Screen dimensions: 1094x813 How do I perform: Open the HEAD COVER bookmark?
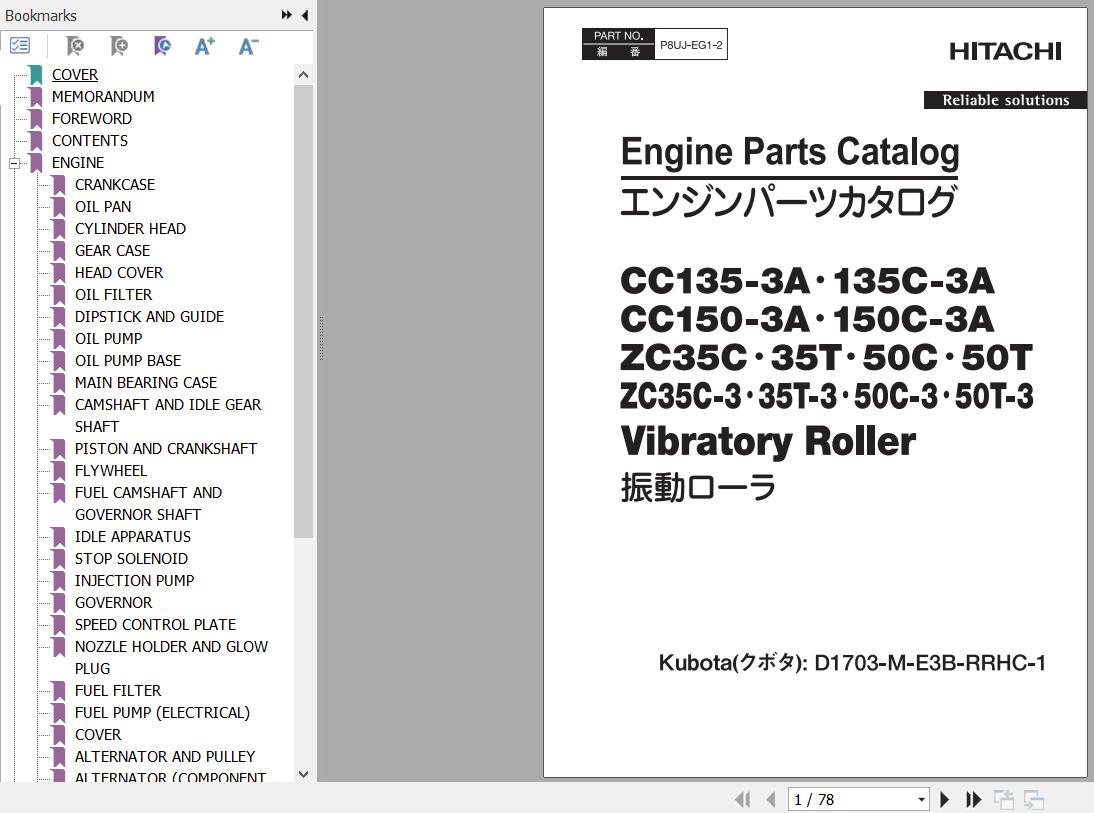(119, 272)
